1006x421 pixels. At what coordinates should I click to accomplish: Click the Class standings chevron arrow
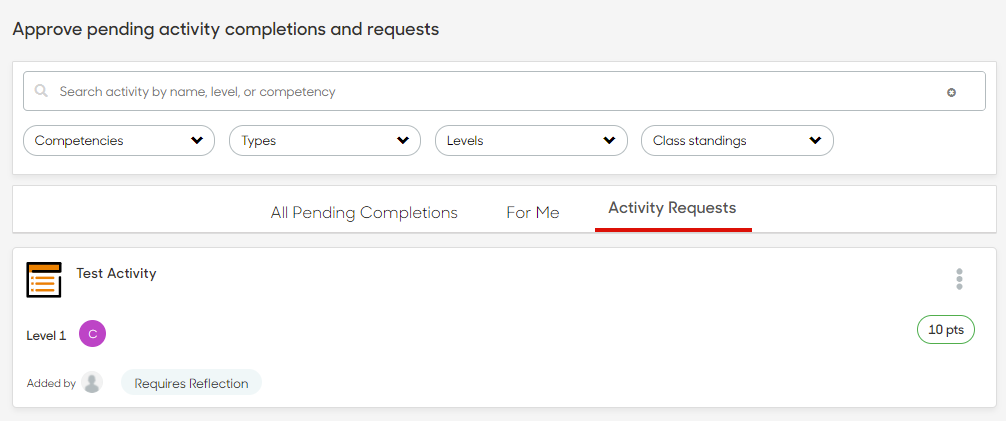(815, 141)
